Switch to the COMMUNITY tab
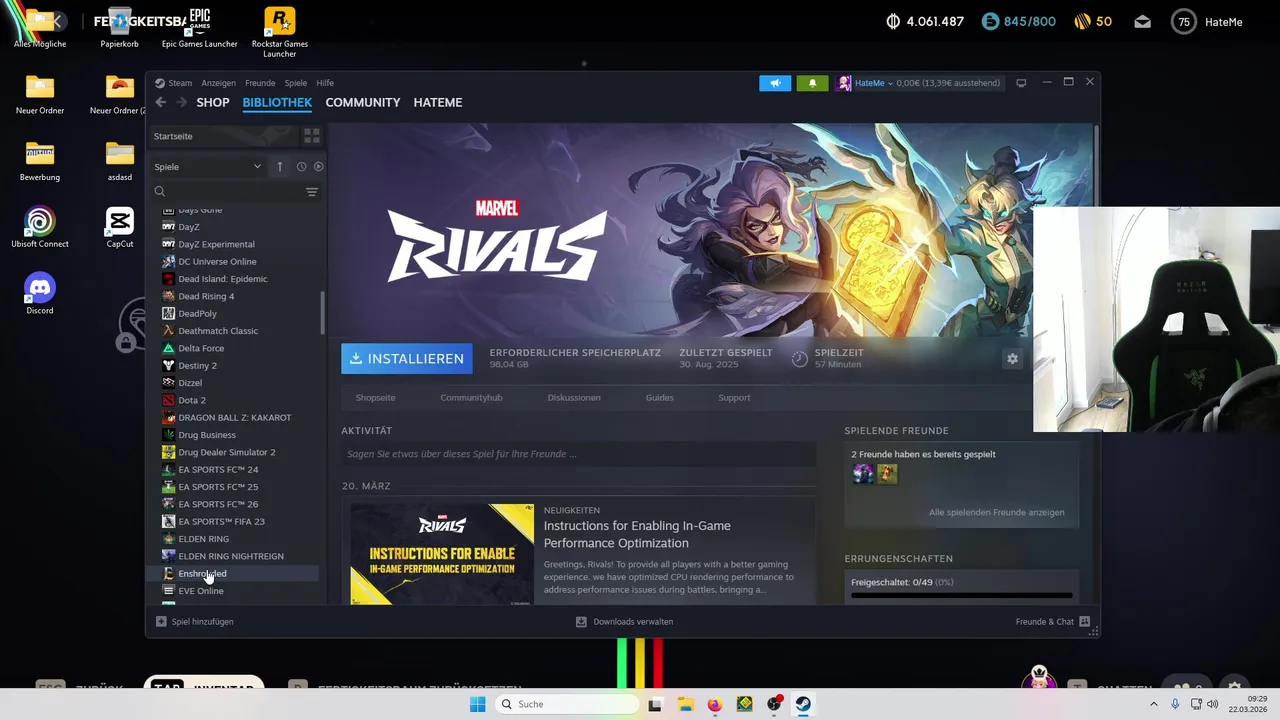 pyautogui.click(x=363, y=102)
